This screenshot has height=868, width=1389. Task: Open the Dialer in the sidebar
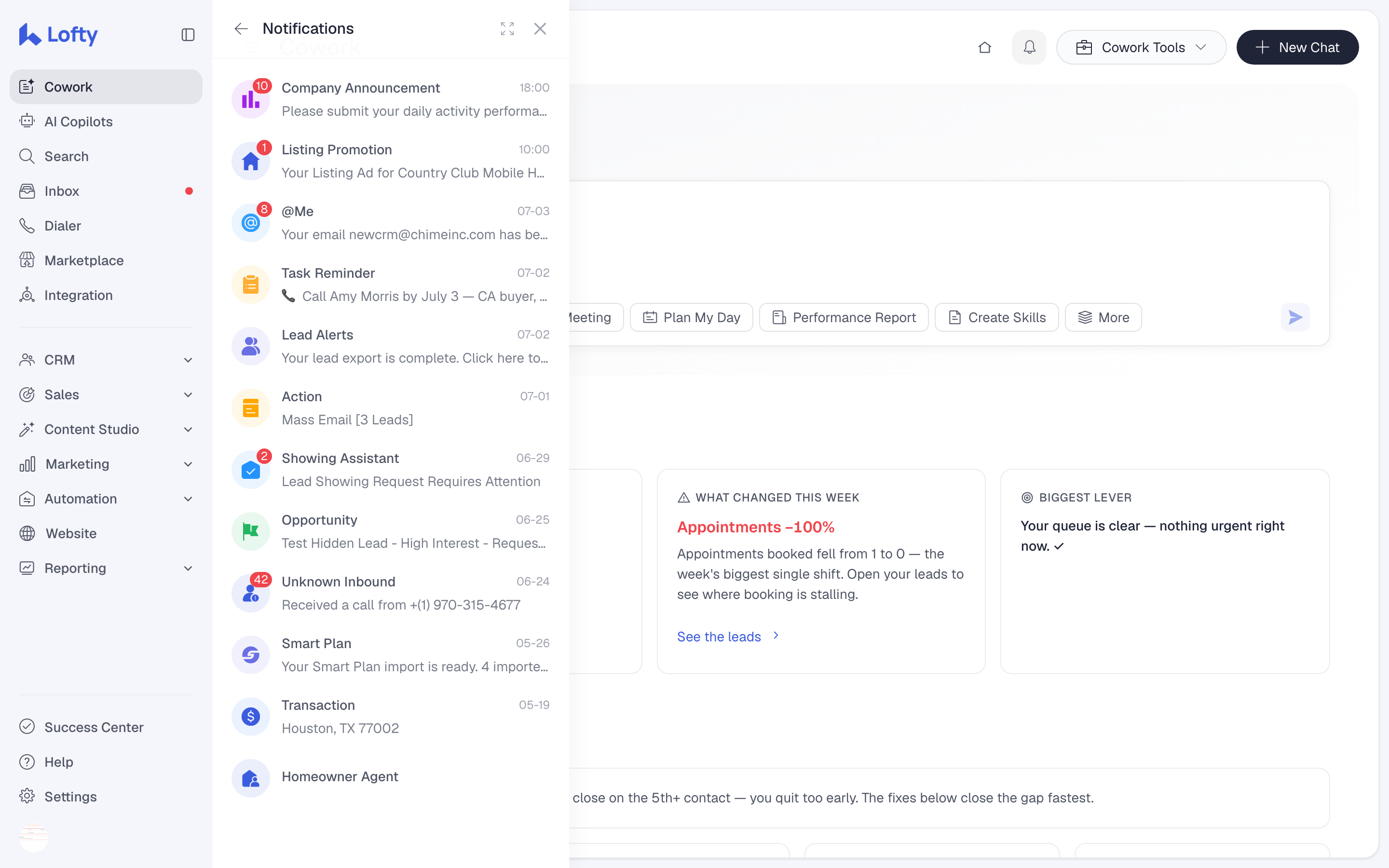[106, 226]
